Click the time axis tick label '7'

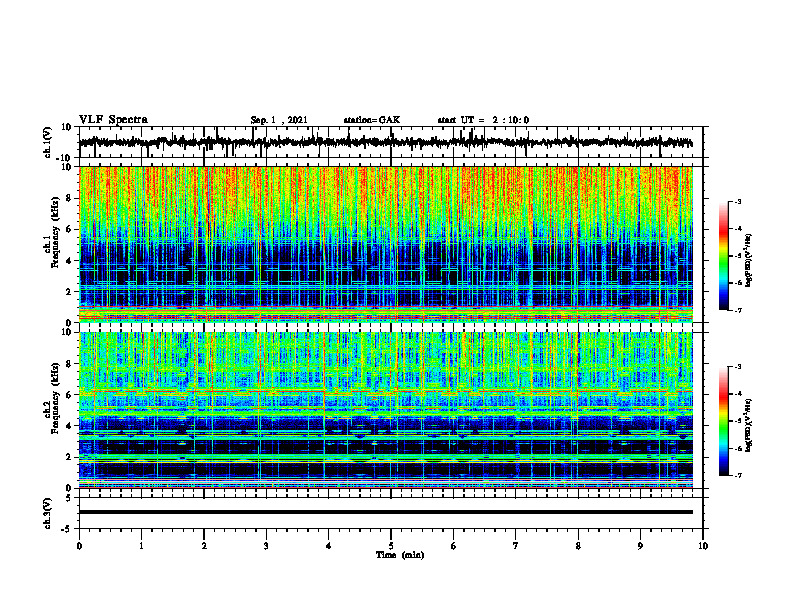[516, 546]
